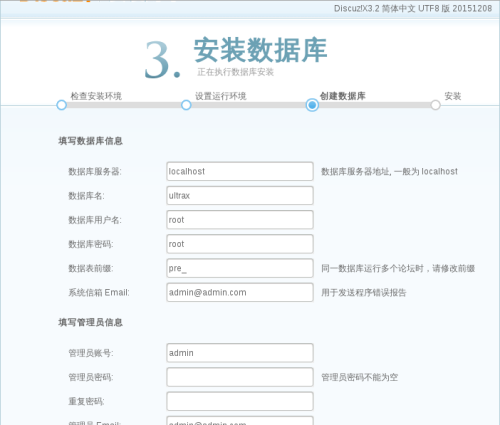Image resolution: width=500 pixels, height=425 pixels.
Task: Click the empty administrator password field
Action: [240, 377]
